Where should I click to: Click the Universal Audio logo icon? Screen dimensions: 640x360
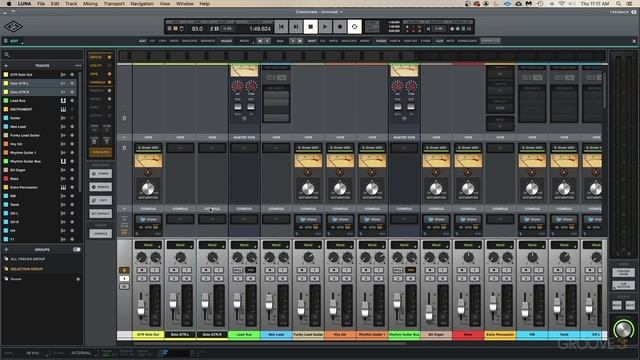[13, 27]
